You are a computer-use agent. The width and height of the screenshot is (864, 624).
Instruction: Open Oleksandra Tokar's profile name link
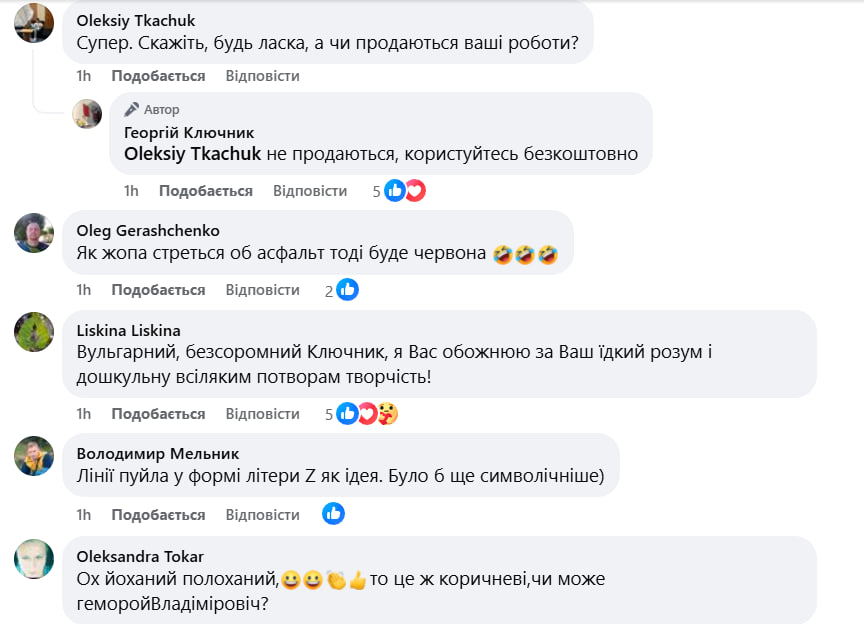(x=139, y=556)
